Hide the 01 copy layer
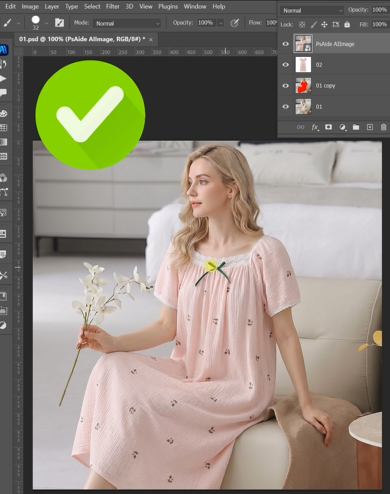Screen dimensions: 390x494 286,86
